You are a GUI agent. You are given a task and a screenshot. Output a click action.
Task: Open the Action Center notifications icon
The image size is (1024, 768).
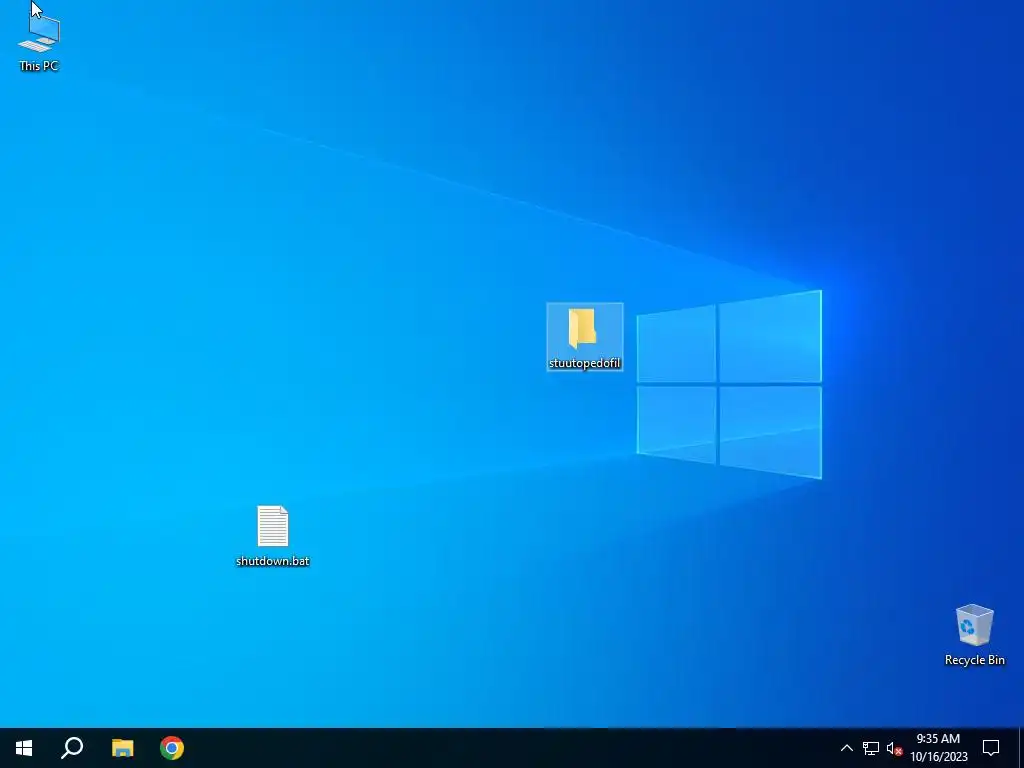(x=991, y=748)
